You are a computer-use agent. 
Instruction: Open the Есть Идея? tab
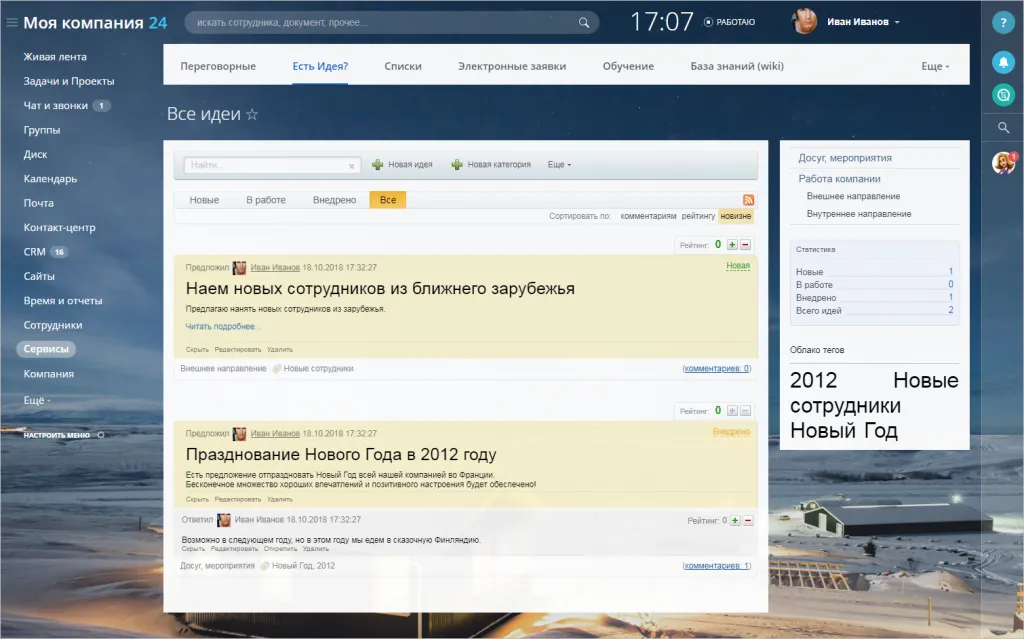point(320,66)
